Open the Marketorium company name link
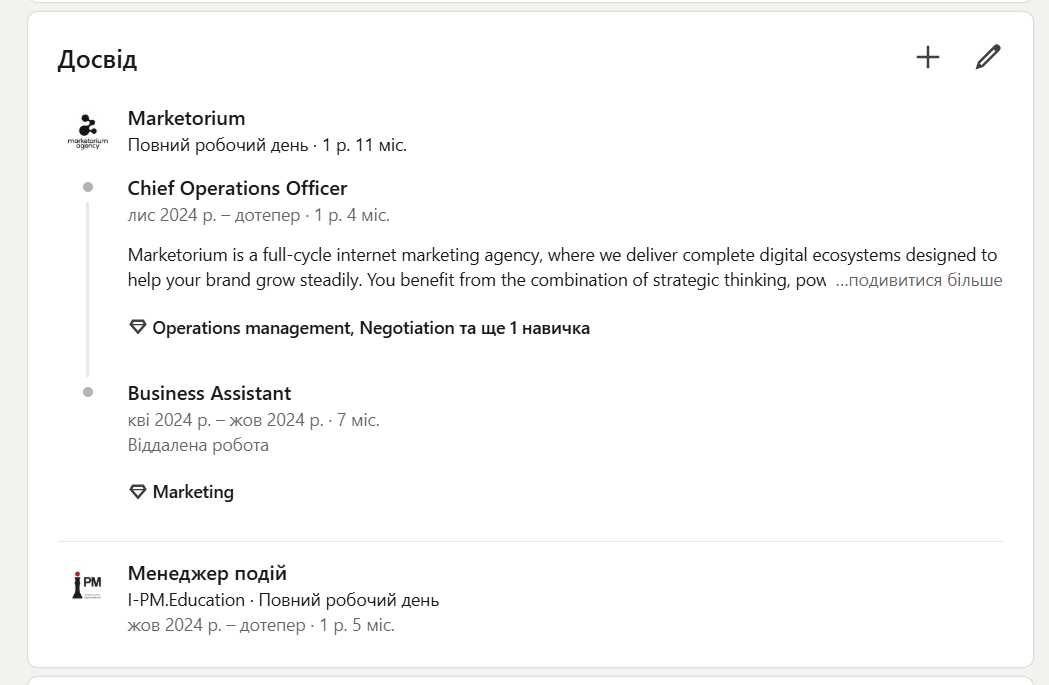Screen dimensions: 1049x685 coord(186,118)
